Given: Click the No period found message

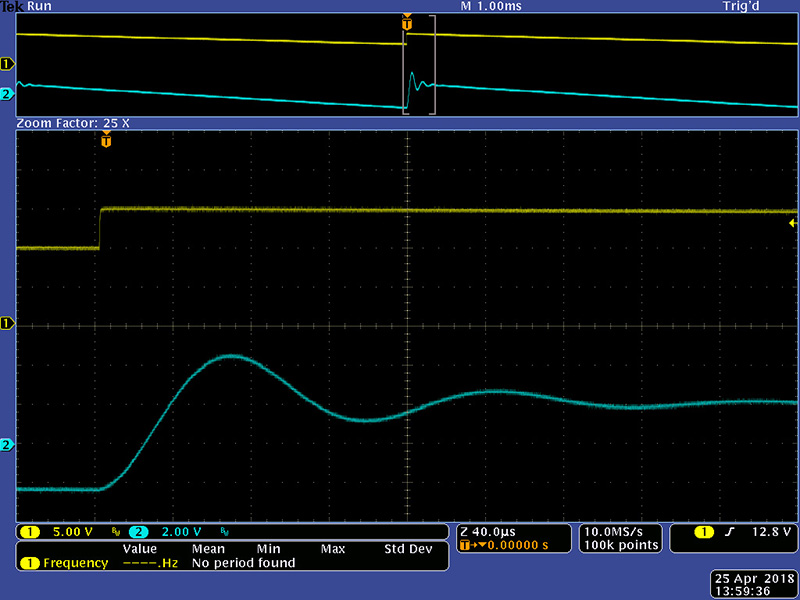Looking at the screenshot, I should pyautogui.click(x=243, y=563).
